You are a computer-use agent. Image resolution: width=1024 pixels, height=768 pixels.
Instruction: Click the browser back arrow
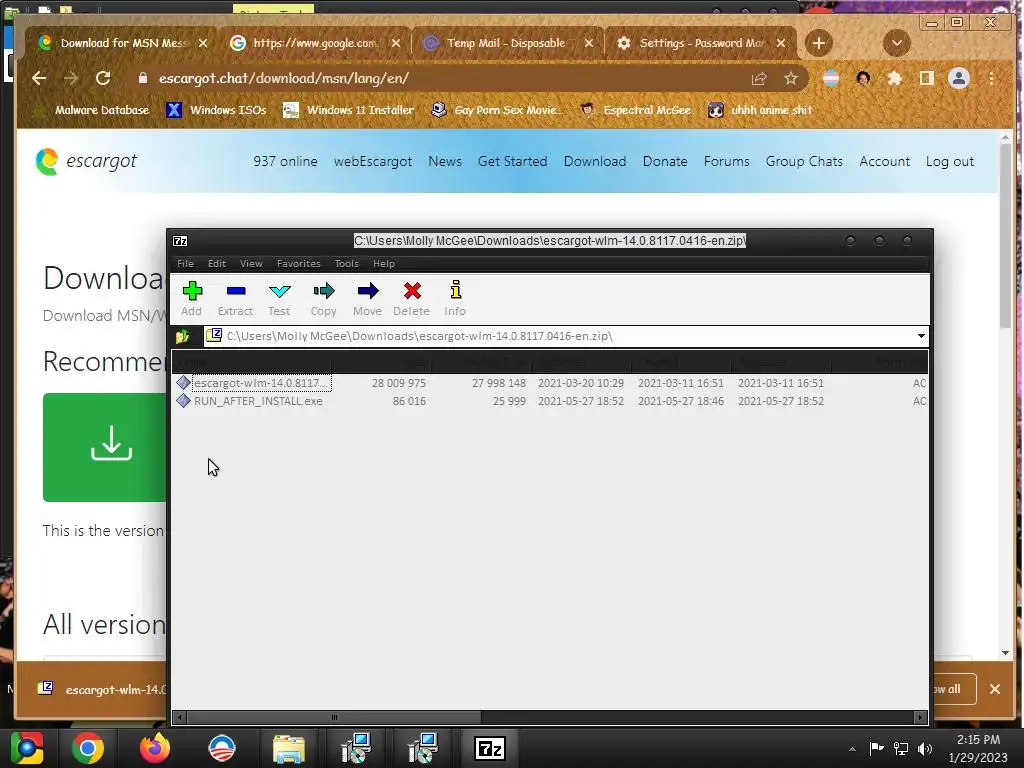tap(39, 78)
